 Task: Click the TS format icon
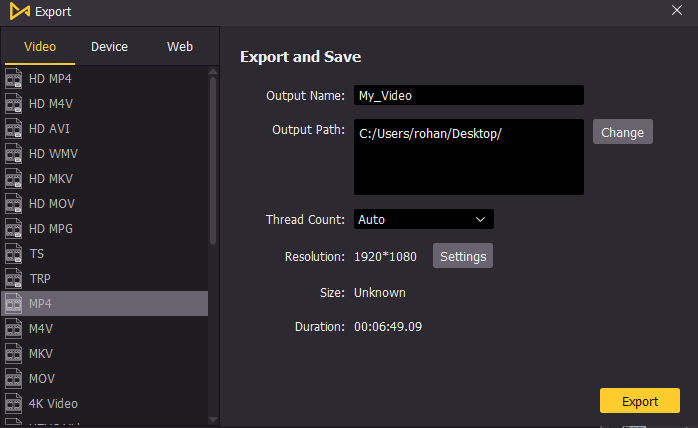[x=13, y=254]
